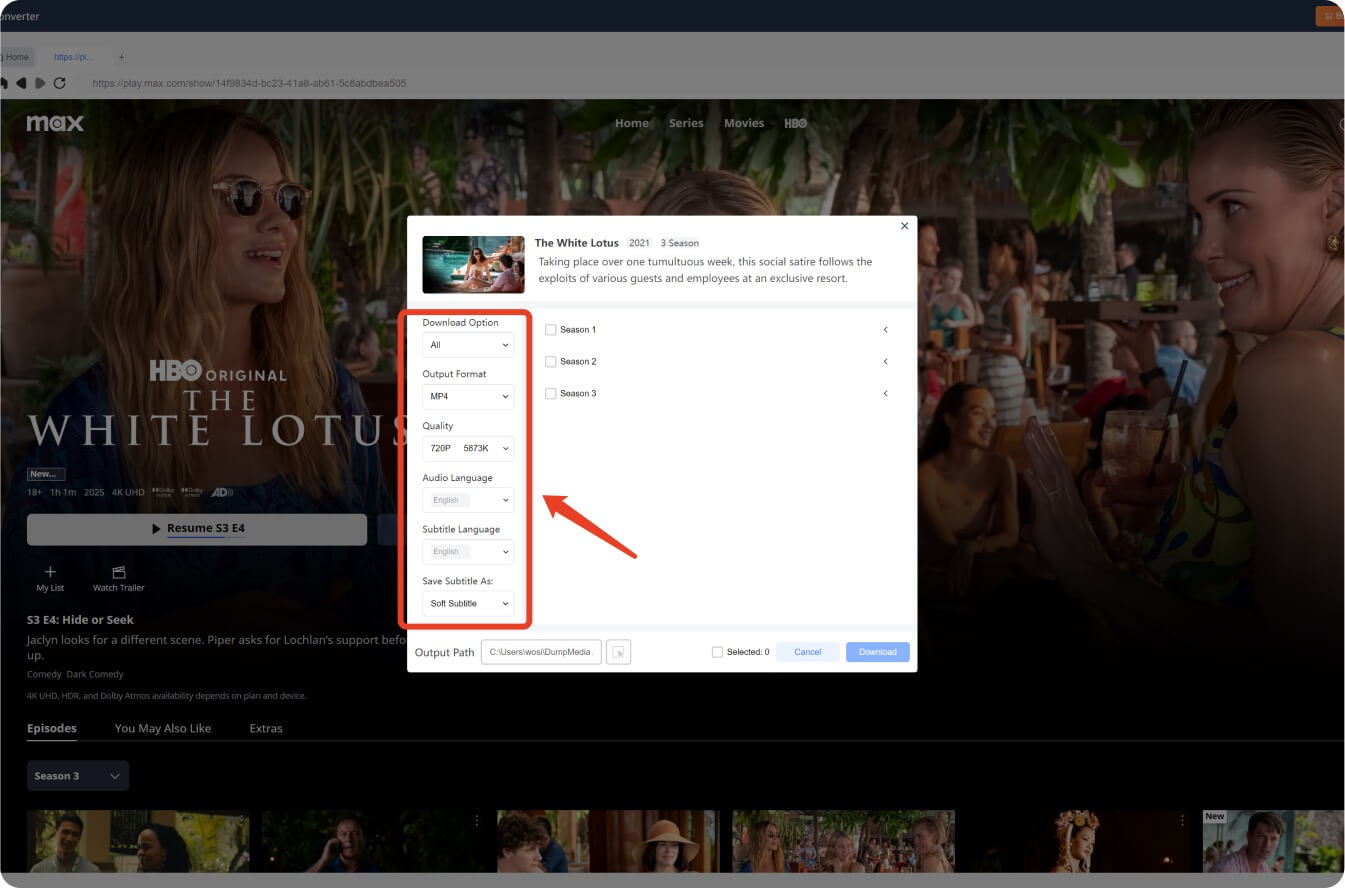Click the browser back arrow icon

pyautogui.click(x=20, y=83)
